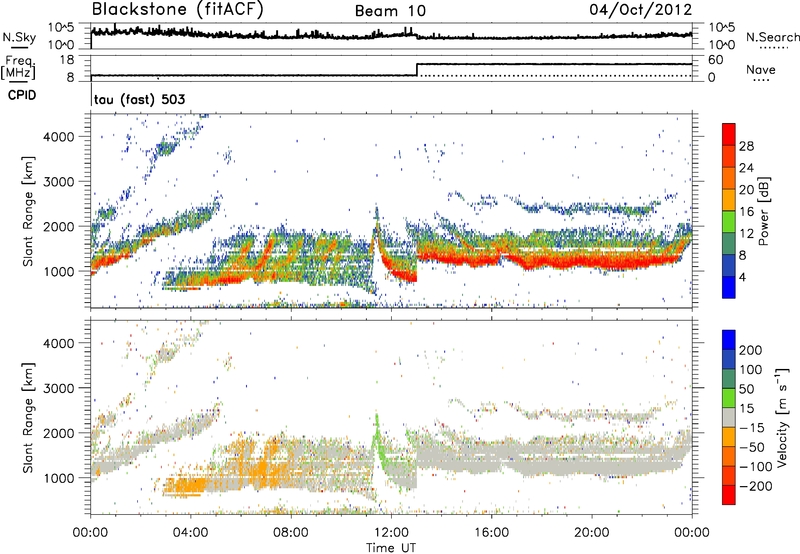Click the 'Freq. [MHz]' axis label
Screen dimensions: 800x554
[x=19, y=67]
